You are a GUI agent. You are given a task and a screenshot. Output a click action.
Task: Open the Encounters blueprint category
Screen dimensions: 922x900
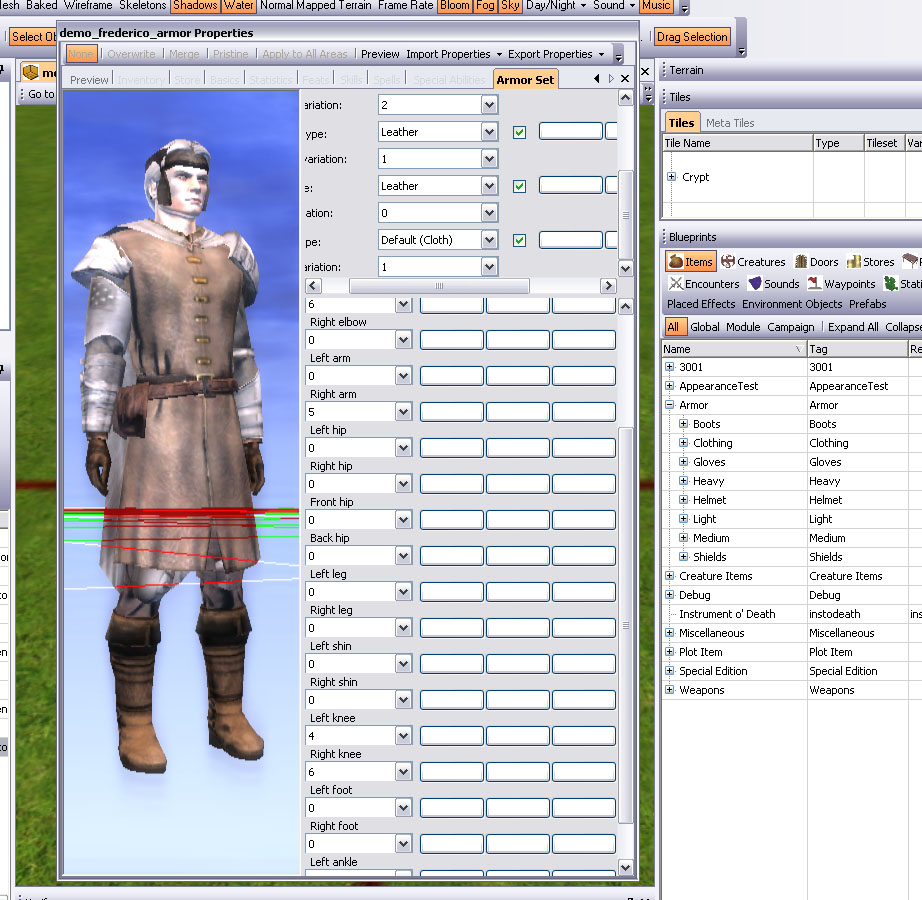[704, 284]
